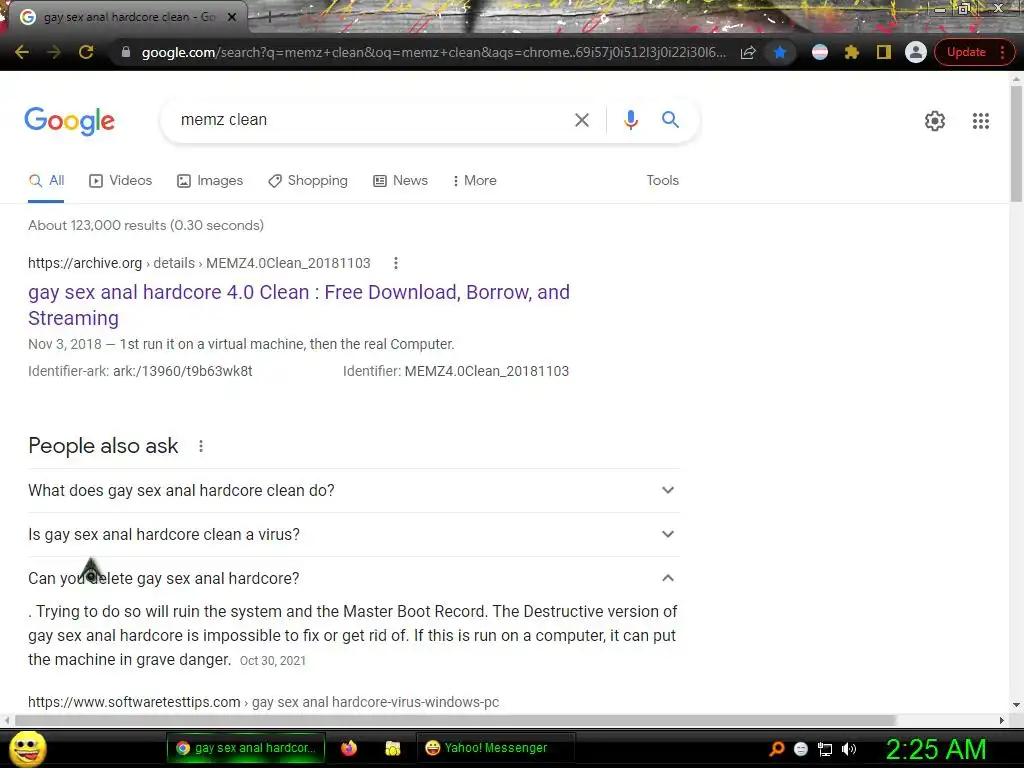Image resolution: width=1024 pixels, height=768 pixels.
Task: Click the red Update button
Action: 966,52
